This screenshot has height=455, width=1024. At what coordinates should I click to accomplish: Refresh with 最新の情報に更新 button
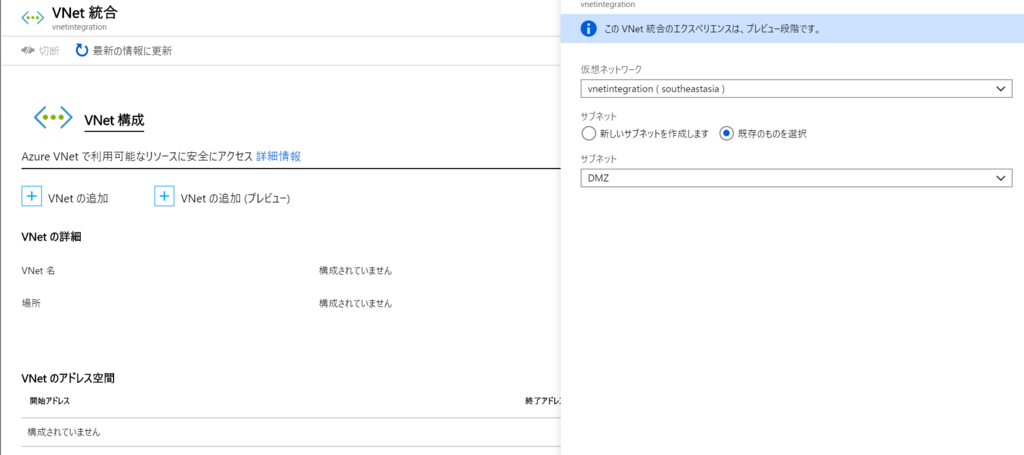tap(124, 51)
